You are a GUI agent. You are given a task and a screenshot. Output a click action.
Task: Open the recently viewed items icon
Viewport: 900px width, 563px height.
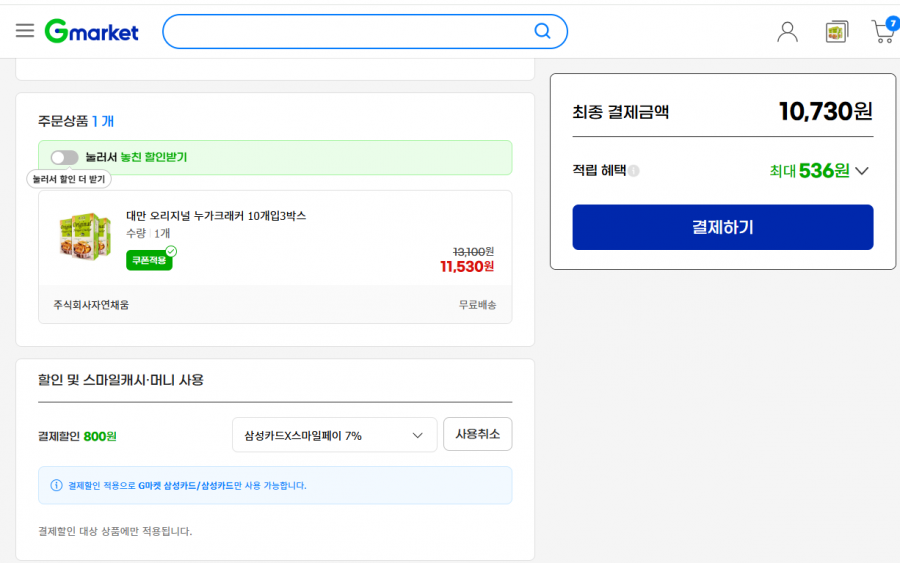837,32
